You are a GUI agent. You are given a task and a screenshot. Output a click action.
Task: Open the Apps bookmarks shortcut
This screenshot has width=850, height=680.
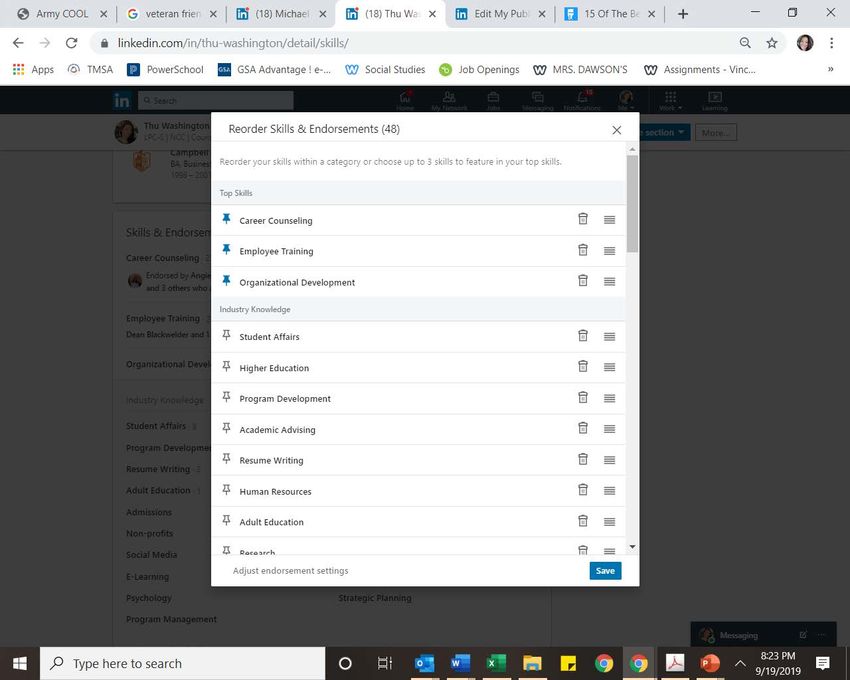click(x=34, y=69)
